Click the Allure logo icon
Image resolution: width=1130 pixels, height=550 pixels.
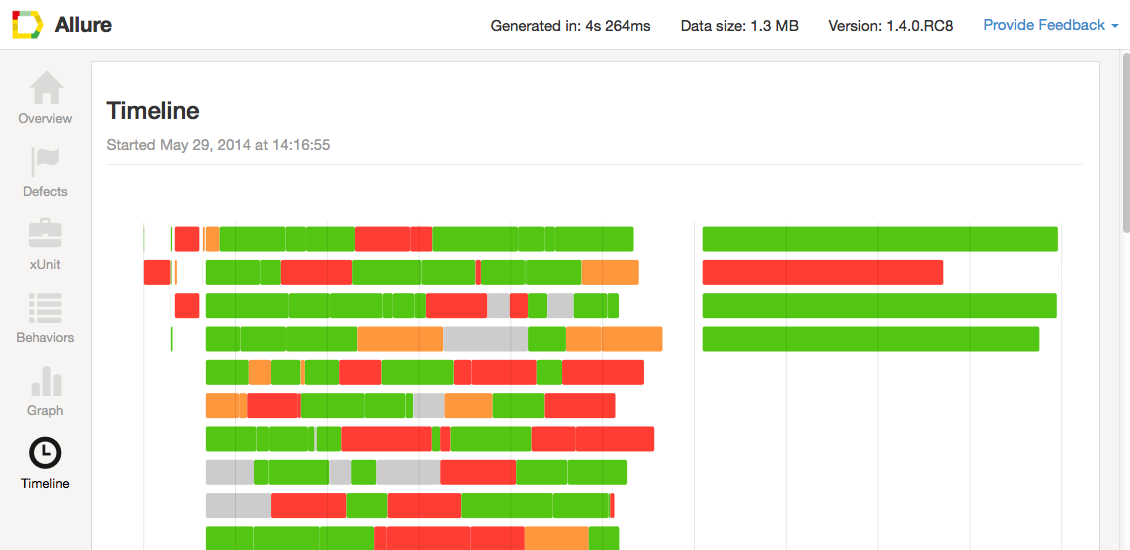(27, 25)
